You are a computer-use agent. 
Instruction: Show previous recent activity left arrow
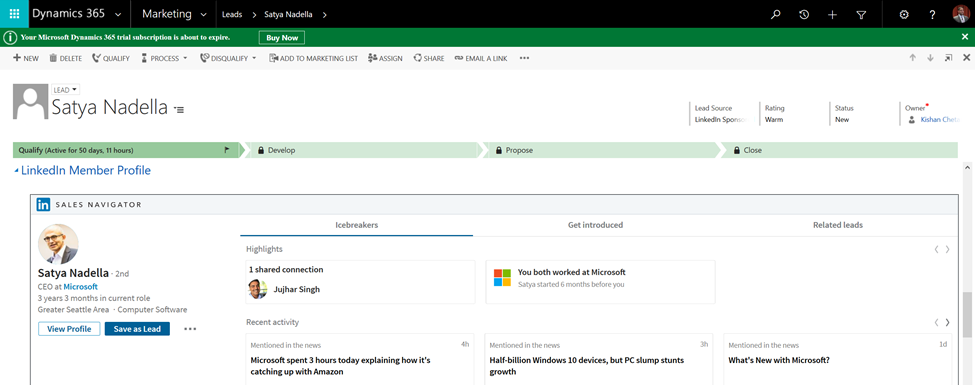(936, 323)
